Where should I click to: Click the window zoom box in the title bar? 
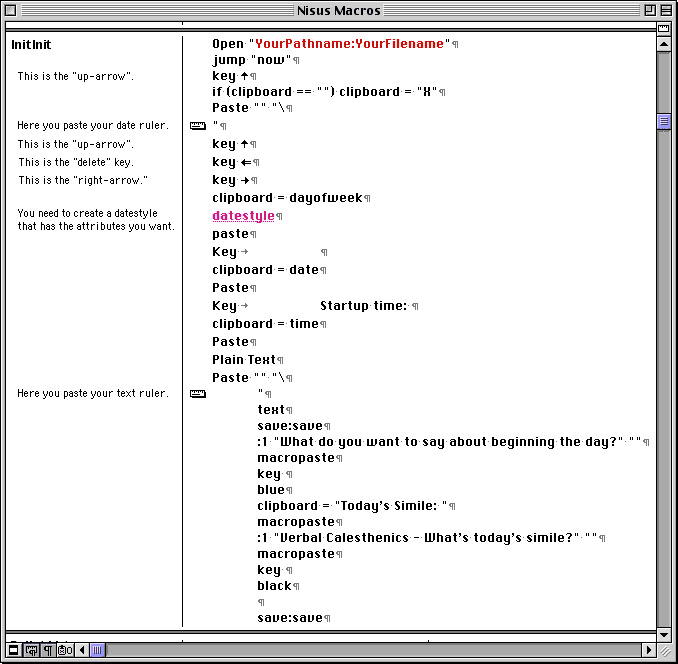[x=648, y=10]
